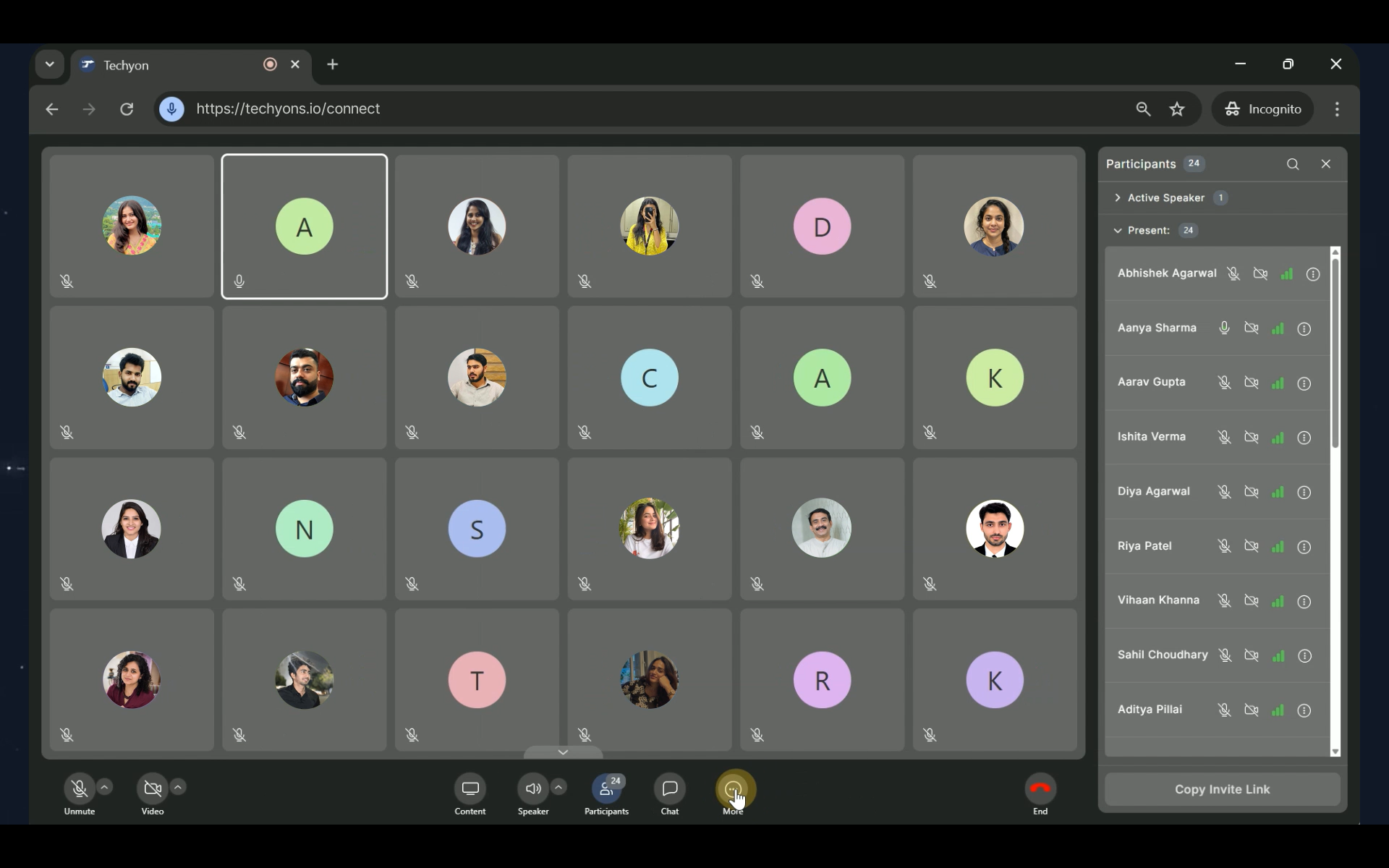
Task: Search within the Participants list
Action: pos(1293,164)
